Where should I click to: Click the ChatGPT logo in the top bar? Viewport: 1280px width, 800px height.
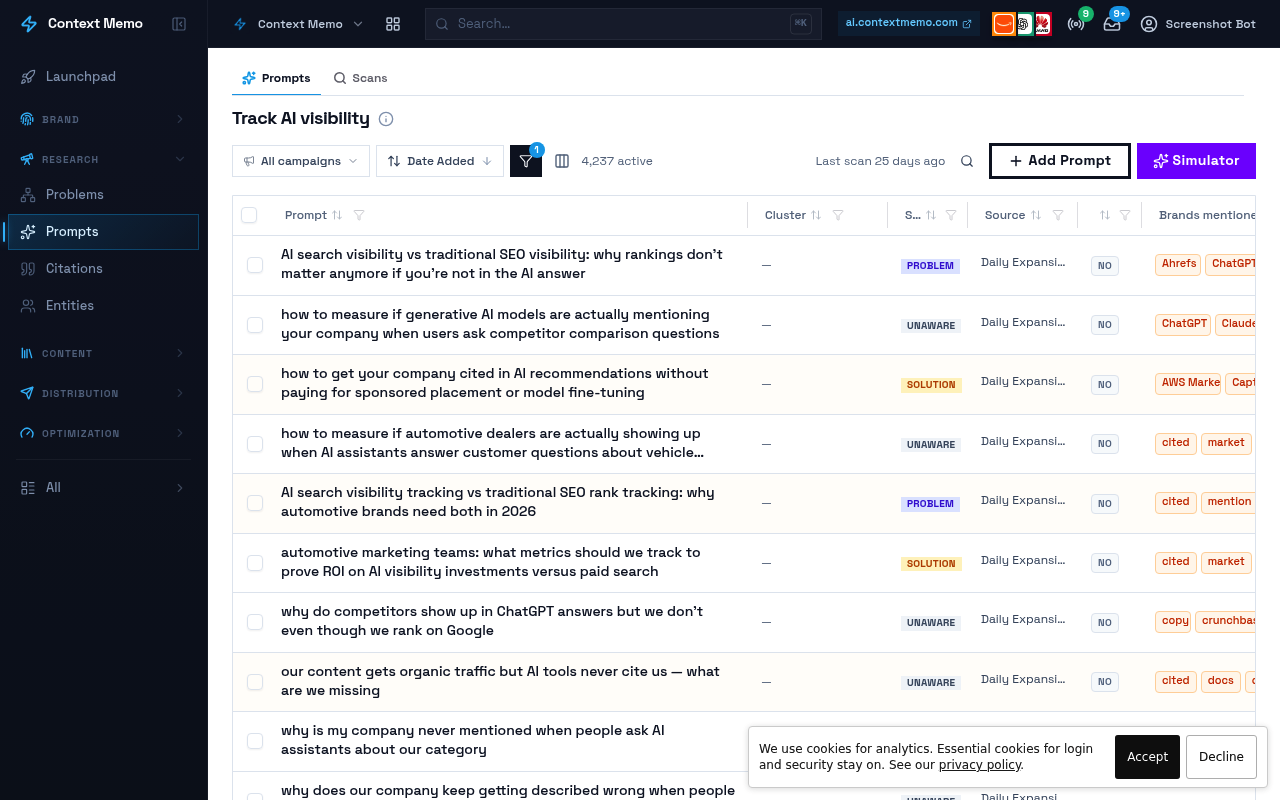(1025, 24)
